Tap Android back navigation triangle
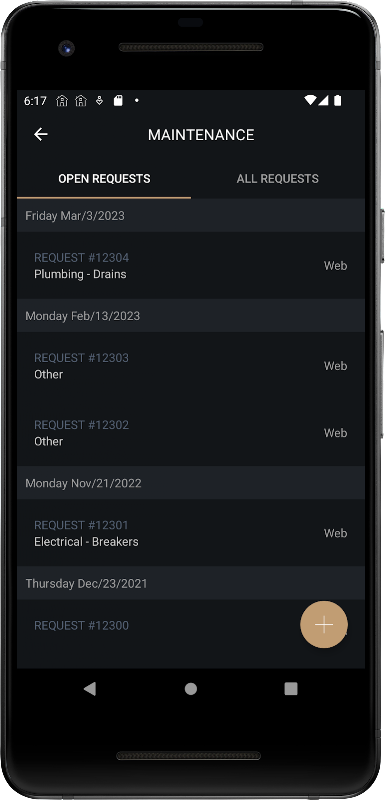The image size is (385, 800). 90,689
